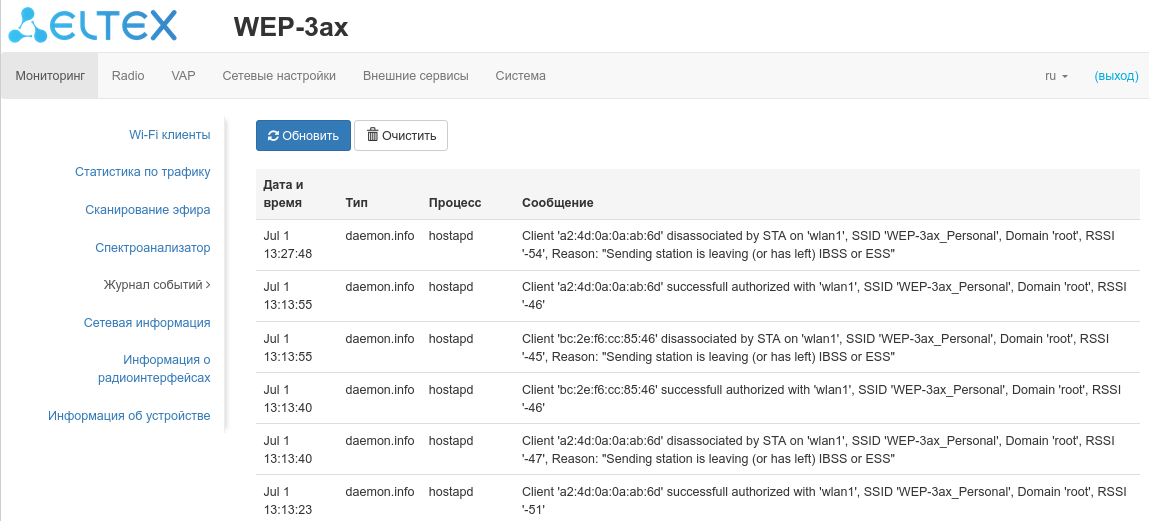The image size is (1149, 521).
Task: Click the trash icon on Очистить button
Action: (372, 136)
